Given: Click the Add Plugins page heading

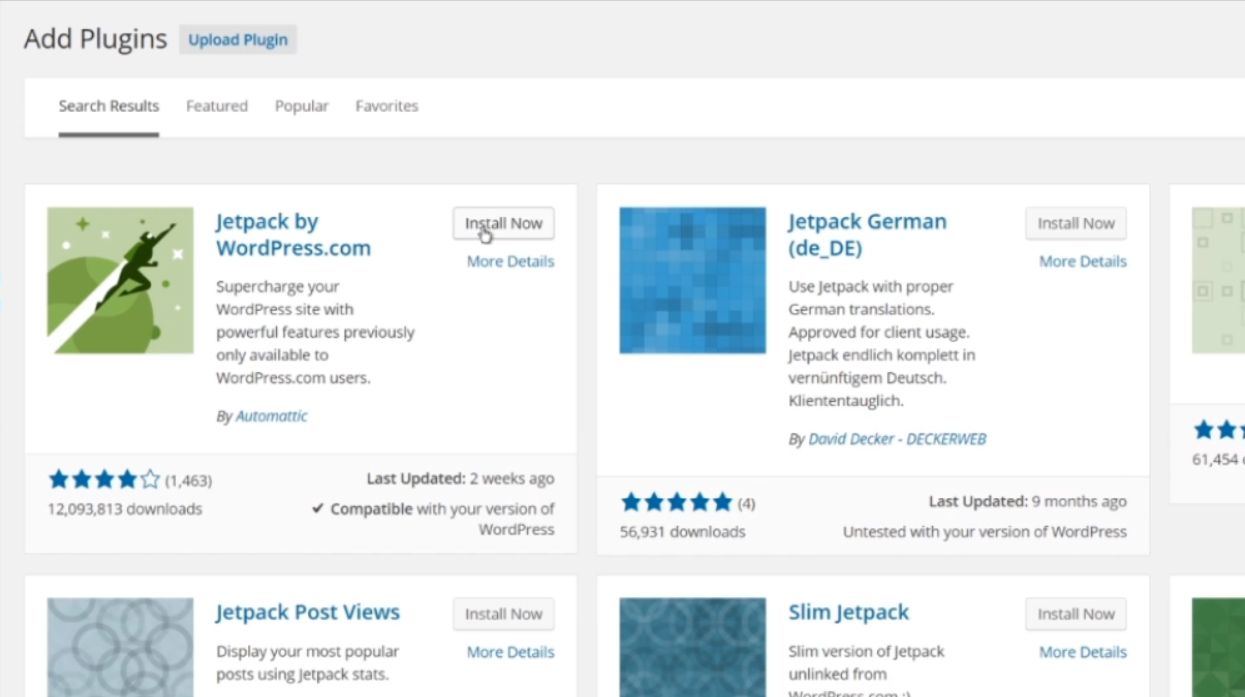Looking at the screenshot, I should 96,39.
